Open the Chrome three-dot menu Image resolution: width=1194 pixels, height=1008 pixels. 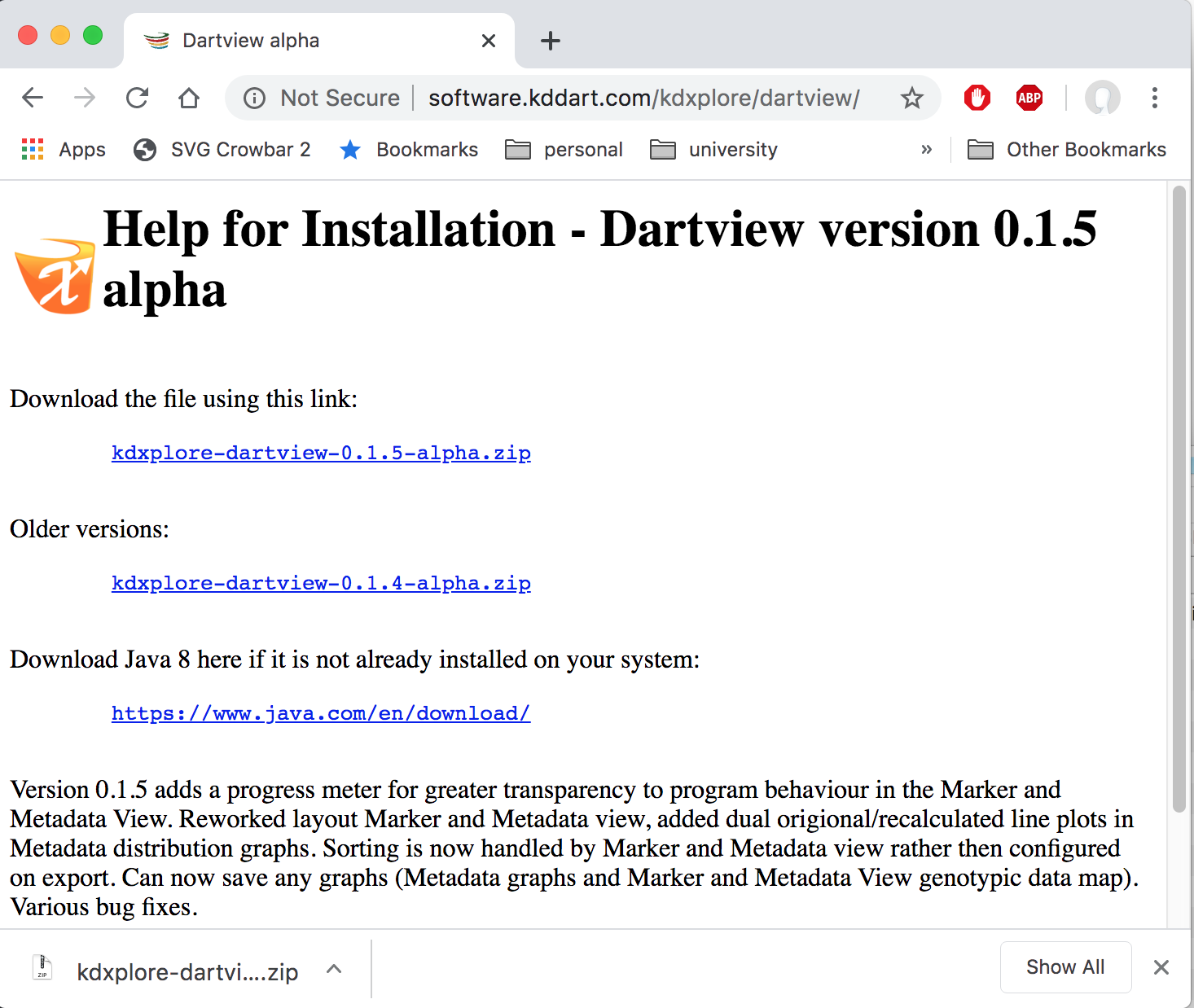point(1155,98)
